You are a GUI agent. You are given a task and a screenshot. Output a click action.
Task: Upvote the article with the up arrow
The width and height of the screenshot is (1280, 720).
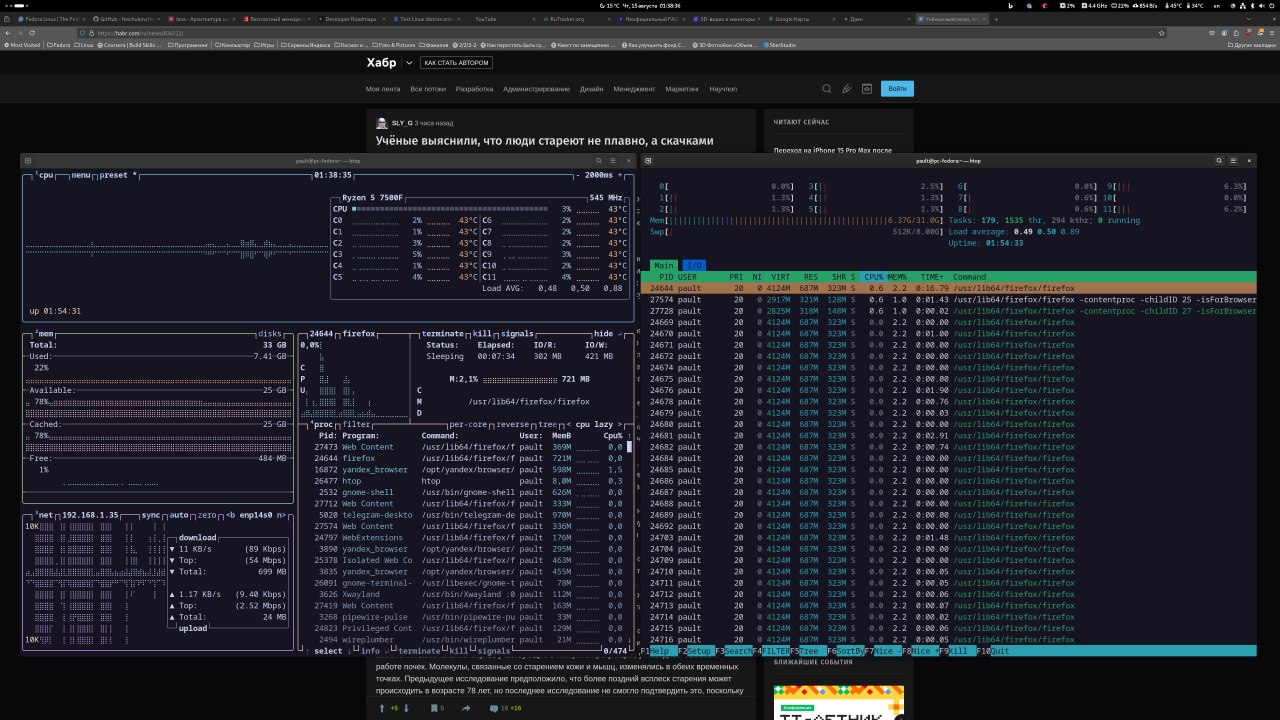pos(382,708)
